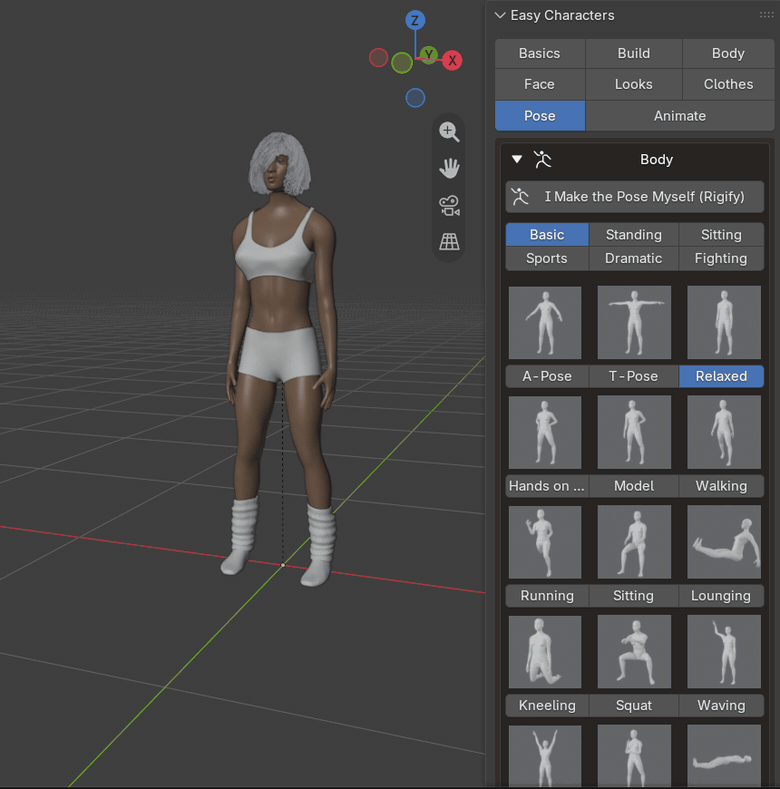
Task: Click the zoom magnifier viewport icon
Action: pos(449,132)
